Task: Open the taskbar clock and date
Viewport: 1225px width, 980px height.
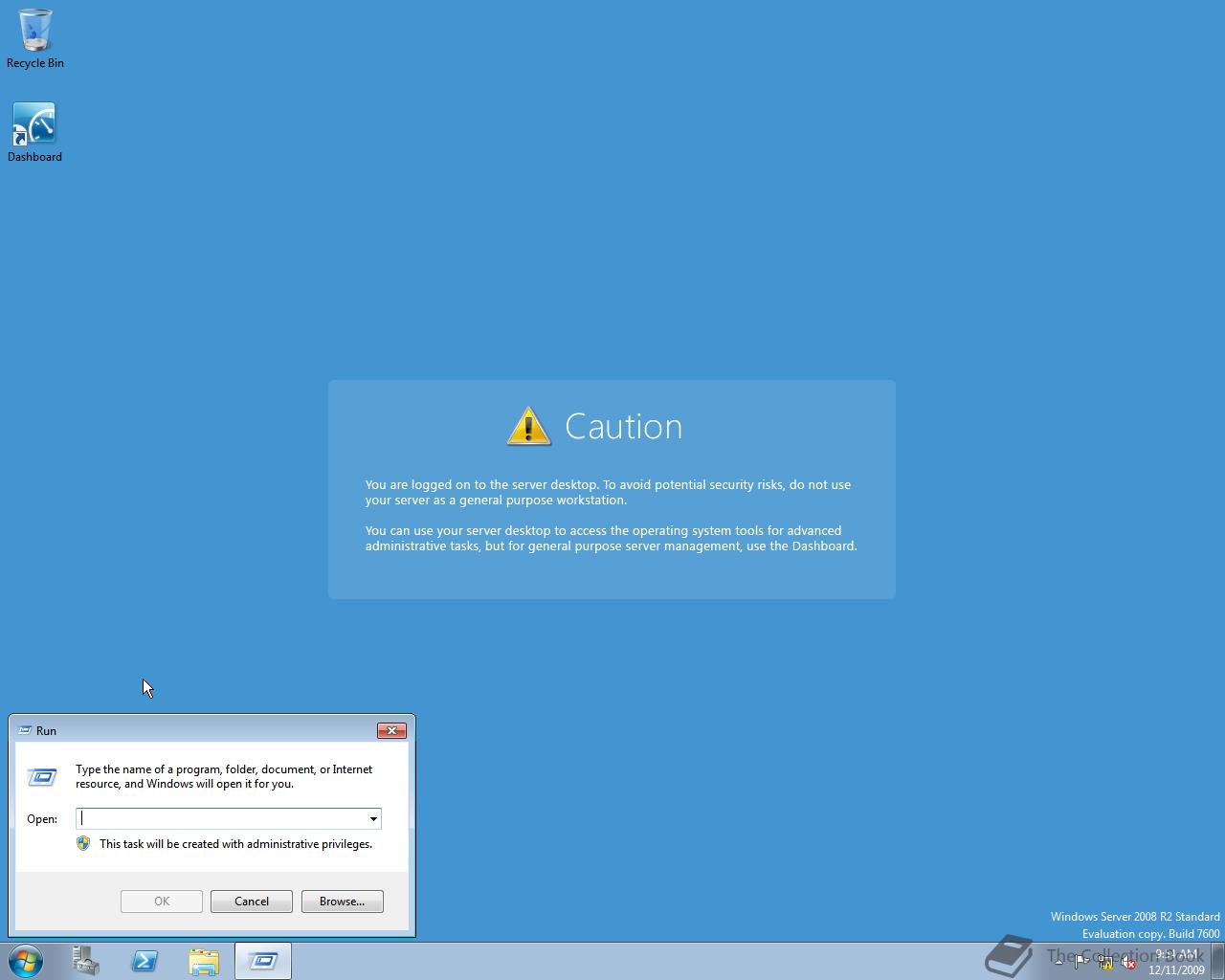Action: [1176, 962]
